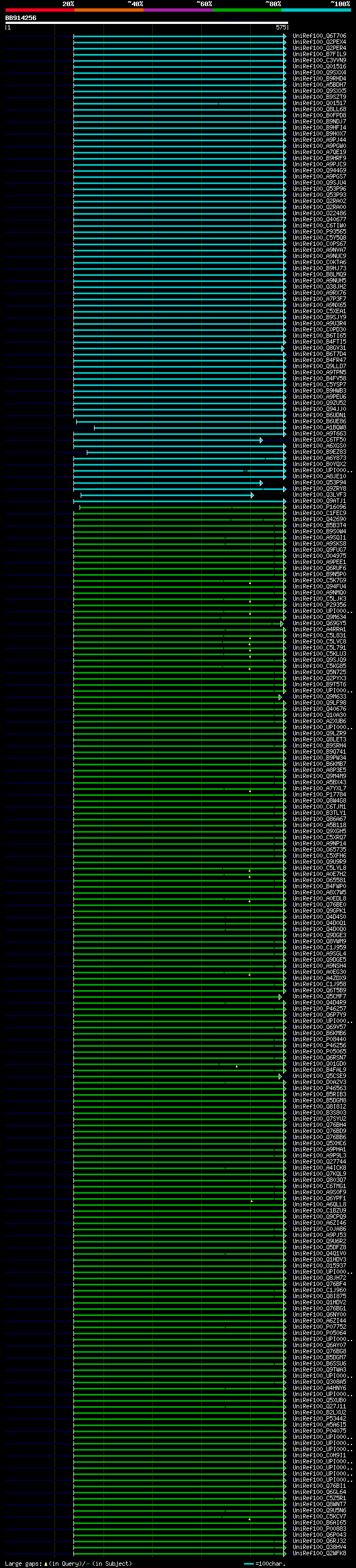Select the UniRef100_O04975 label
The width and height of the screenshot is (356, 1568).
tap(319, 556)
